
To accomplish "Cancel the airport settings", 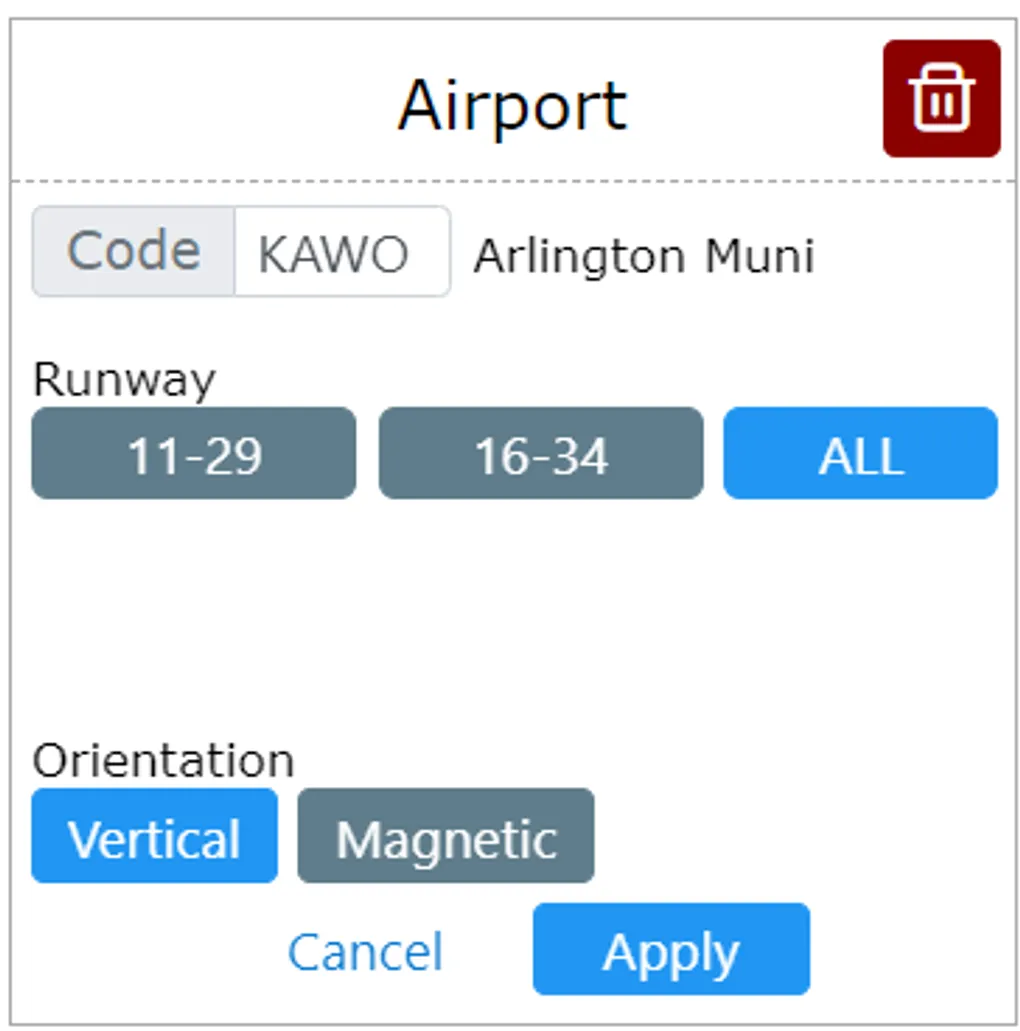I will [365, 951].
